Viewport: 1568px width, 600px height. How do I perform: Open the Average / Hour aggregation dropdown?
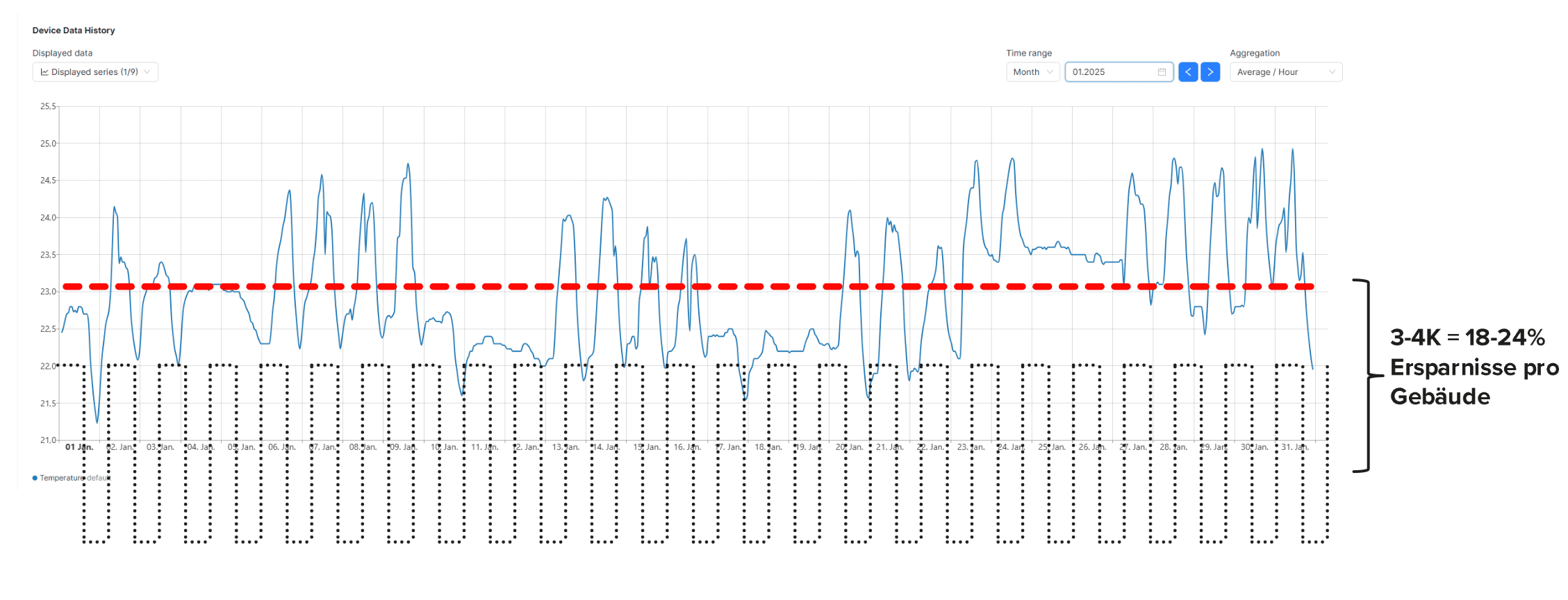pyautogui.click(x=1285, y=72)
